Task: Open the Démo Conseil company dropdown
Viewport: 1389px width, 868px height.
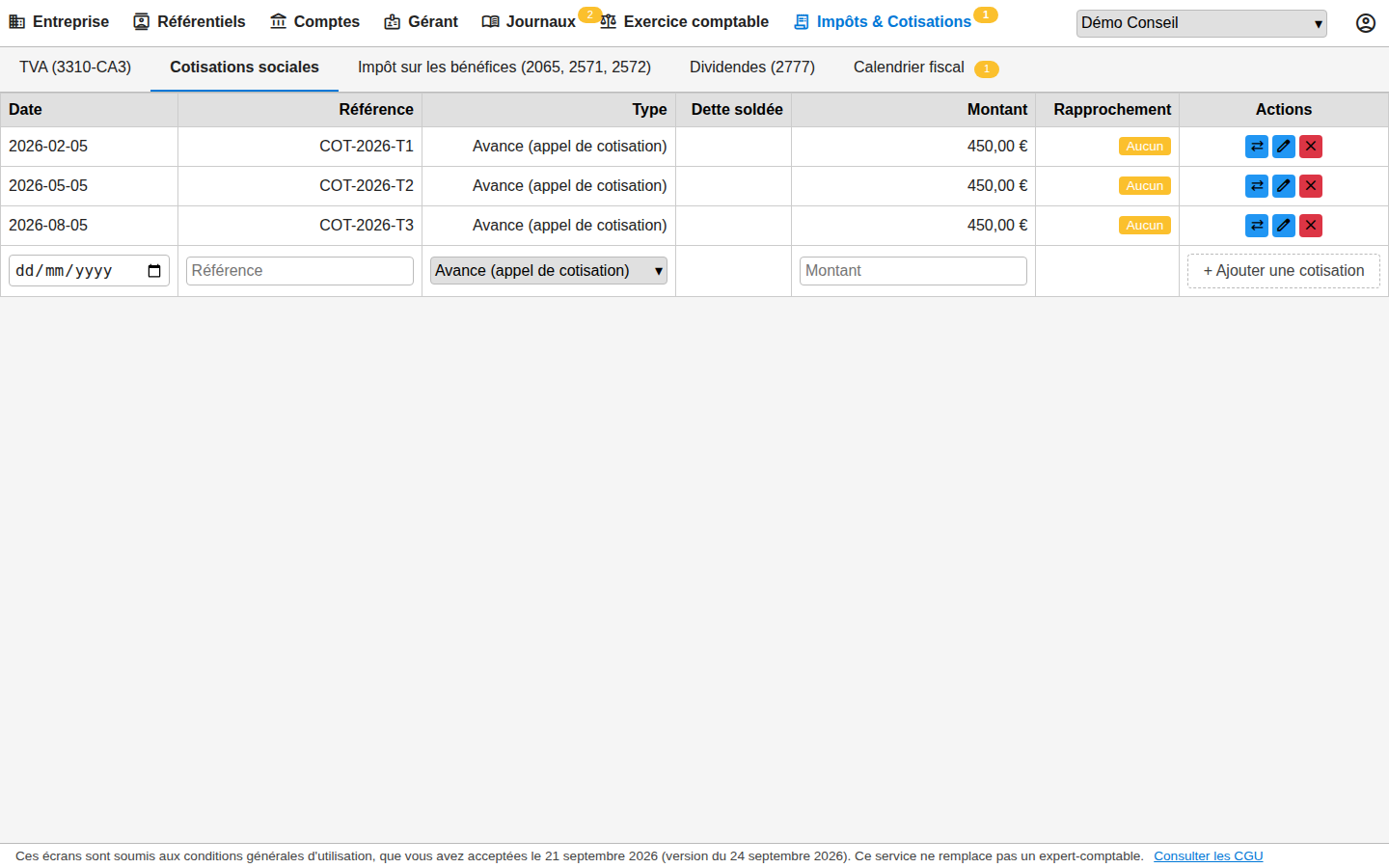Action: (1202, 23)
